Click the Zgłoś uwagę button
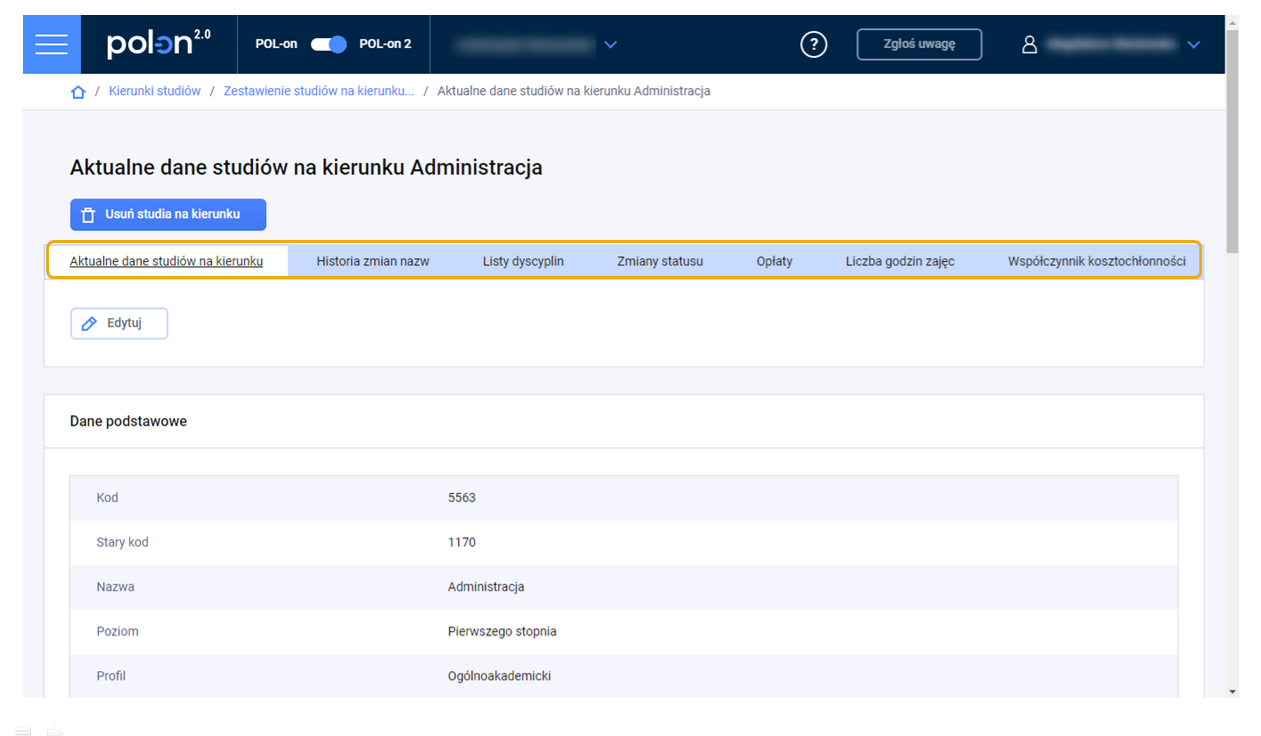Image resolution: width=1261 pixels, height=736 pixels. pyautogui.click(x=919, y=44)
